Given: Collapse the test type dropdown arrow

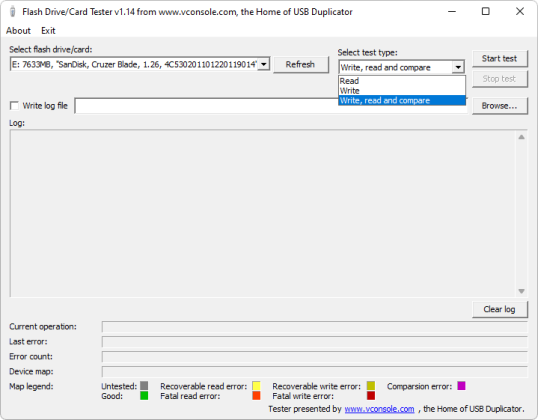Looking at the screenshot, I should coord(458,67).
